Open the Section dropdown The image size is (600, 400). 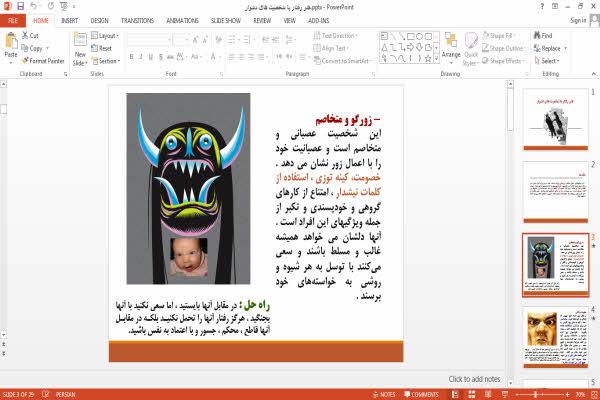coord(106,61)
